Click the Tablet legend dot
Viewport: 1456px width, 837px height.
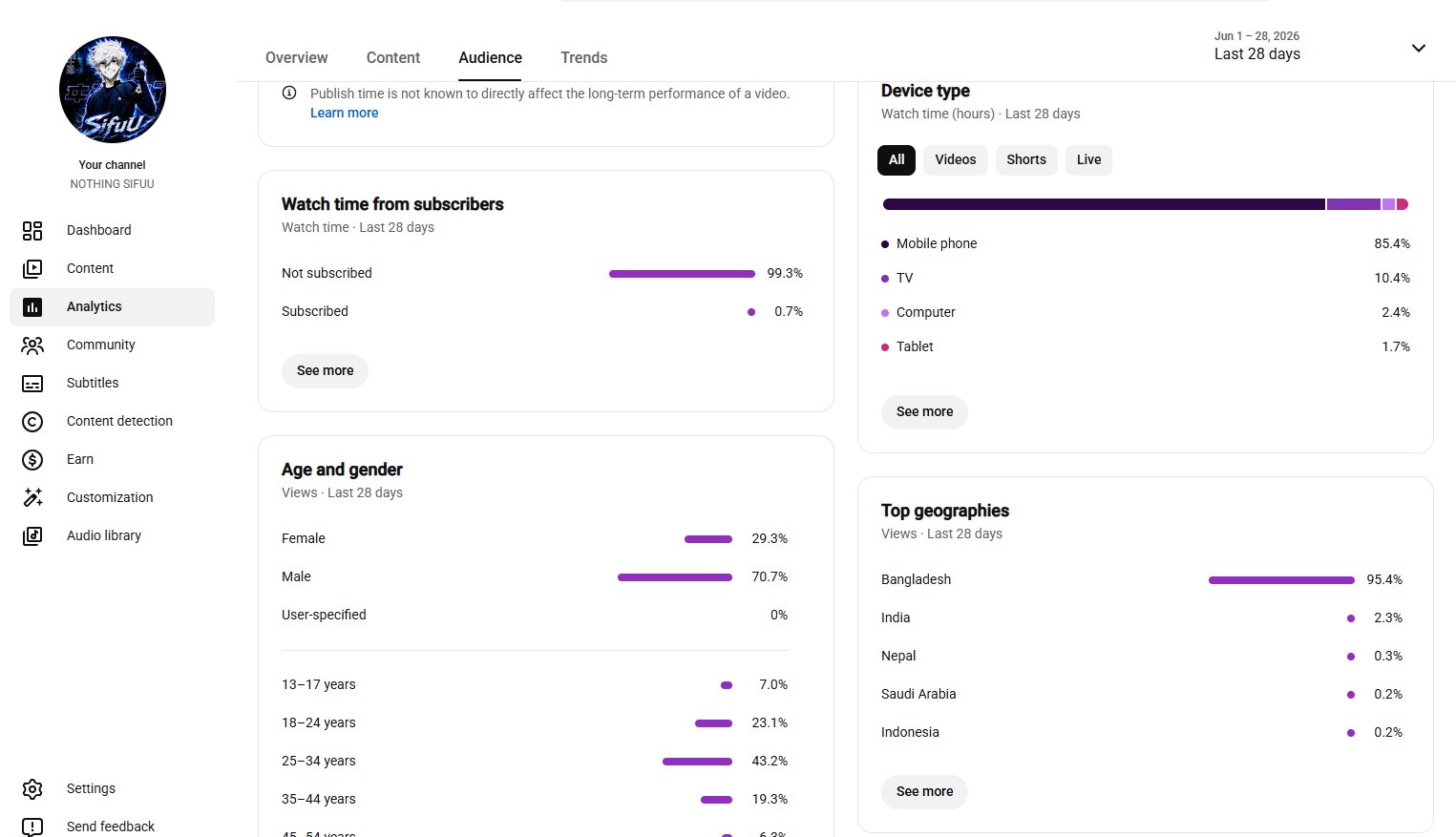[x=885, y=347]
